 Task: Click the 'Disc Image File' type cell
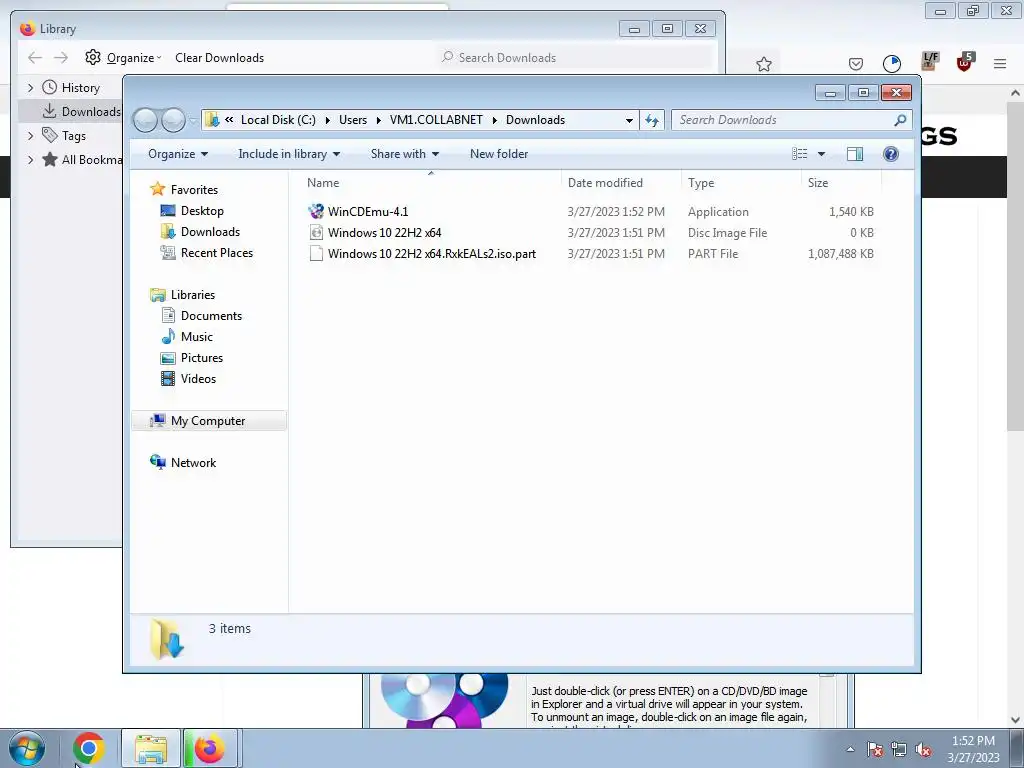[x=727, y=232]
